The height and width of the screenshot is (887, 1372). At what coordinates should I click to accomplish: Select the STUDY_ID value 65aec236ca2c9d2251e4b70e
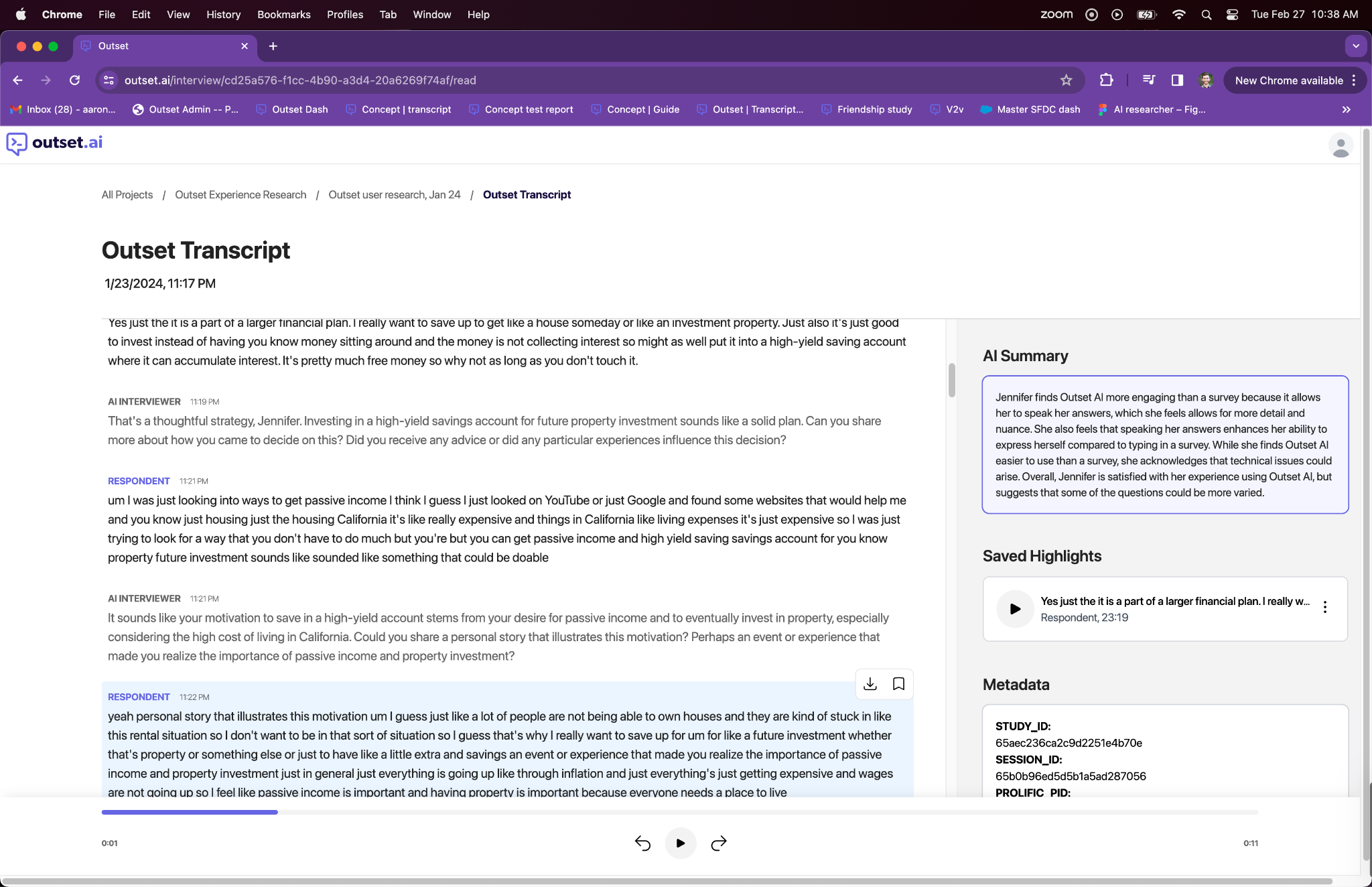[x=1069, y=743]
